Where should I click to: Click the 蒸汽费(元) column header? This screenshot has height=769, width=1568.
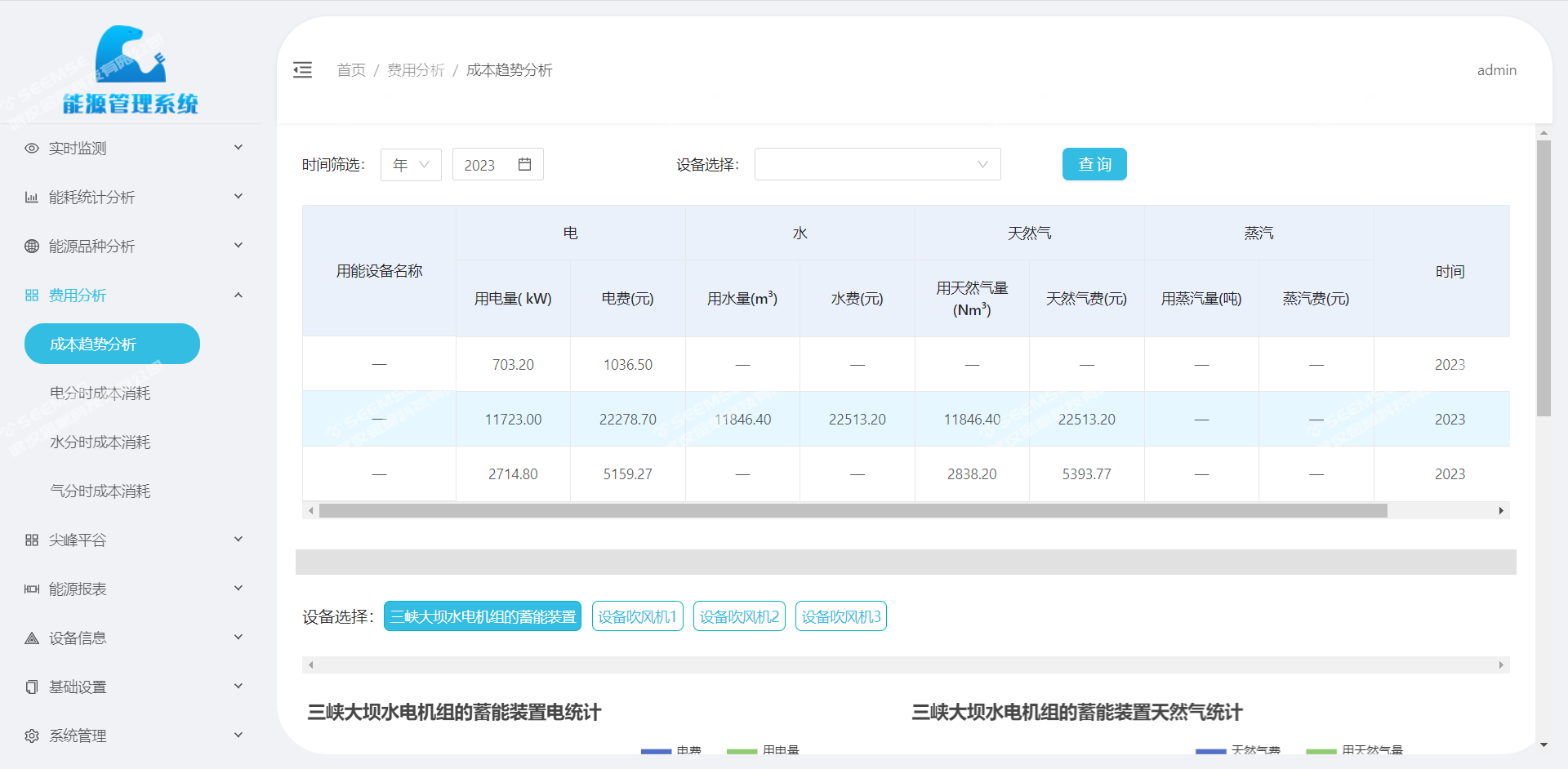click(1316, 299)
